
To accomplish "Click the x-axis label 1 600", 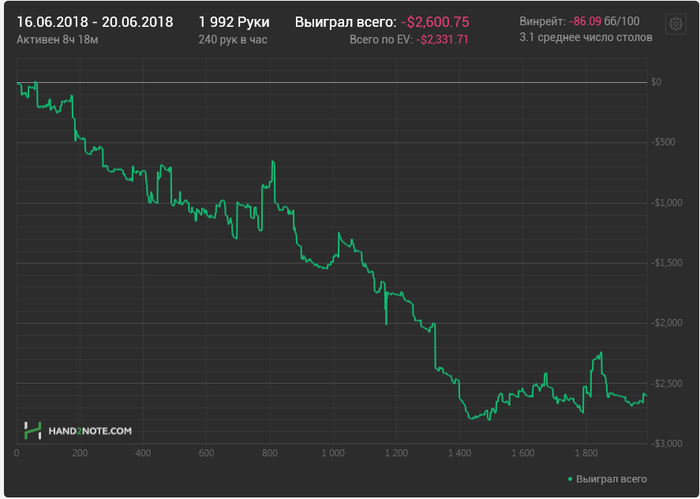I will point(523,453).
